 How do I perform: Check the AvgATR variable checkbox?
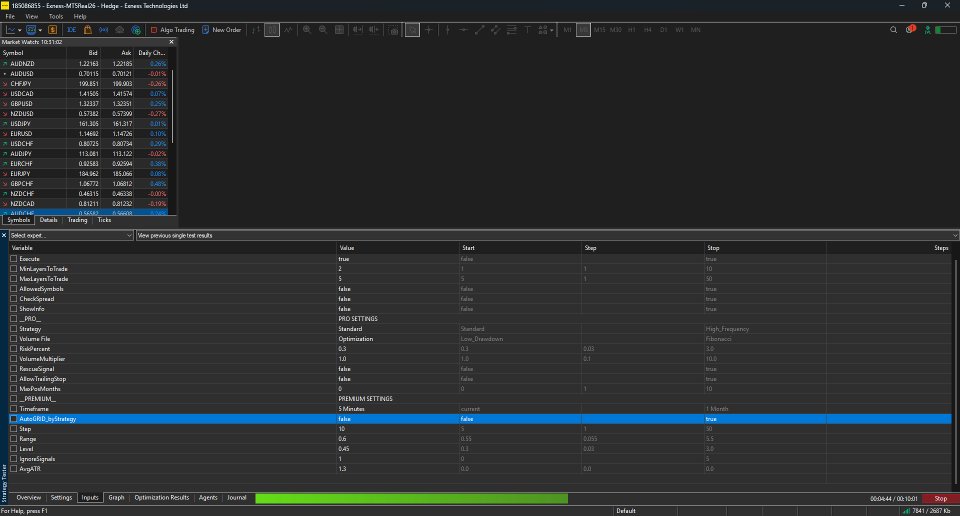(13, 469)
